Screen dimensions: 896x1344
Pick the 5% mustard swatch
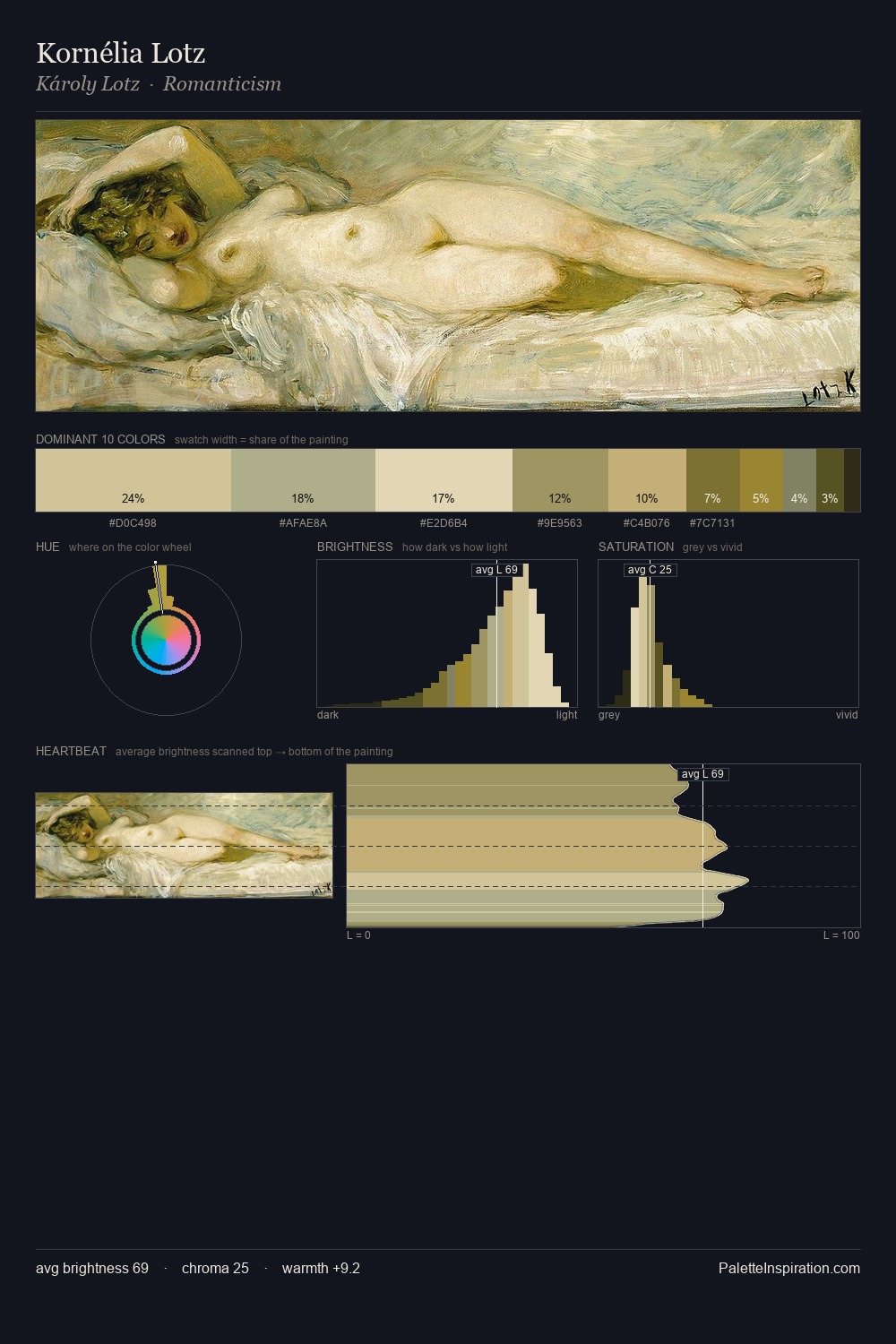762,480
